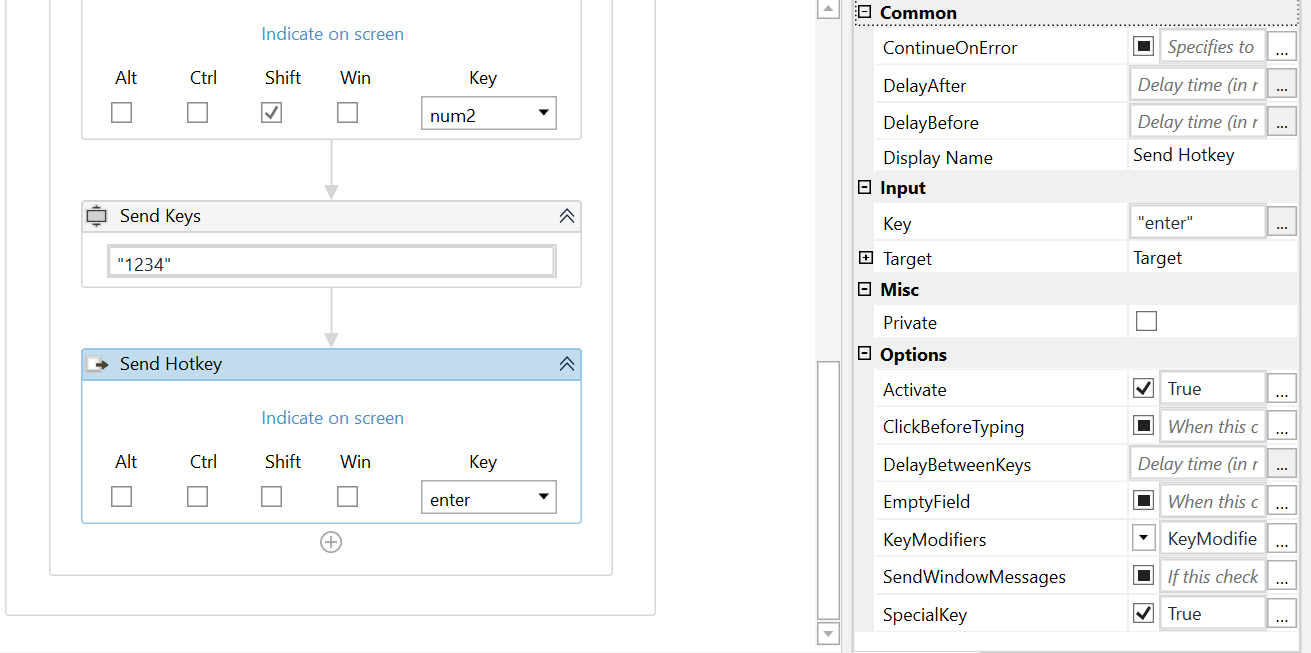Image resolution: width=1311 pixels, height=653 pixels.
Task: Add a new activity with the plus button
Action: point(331,542)
